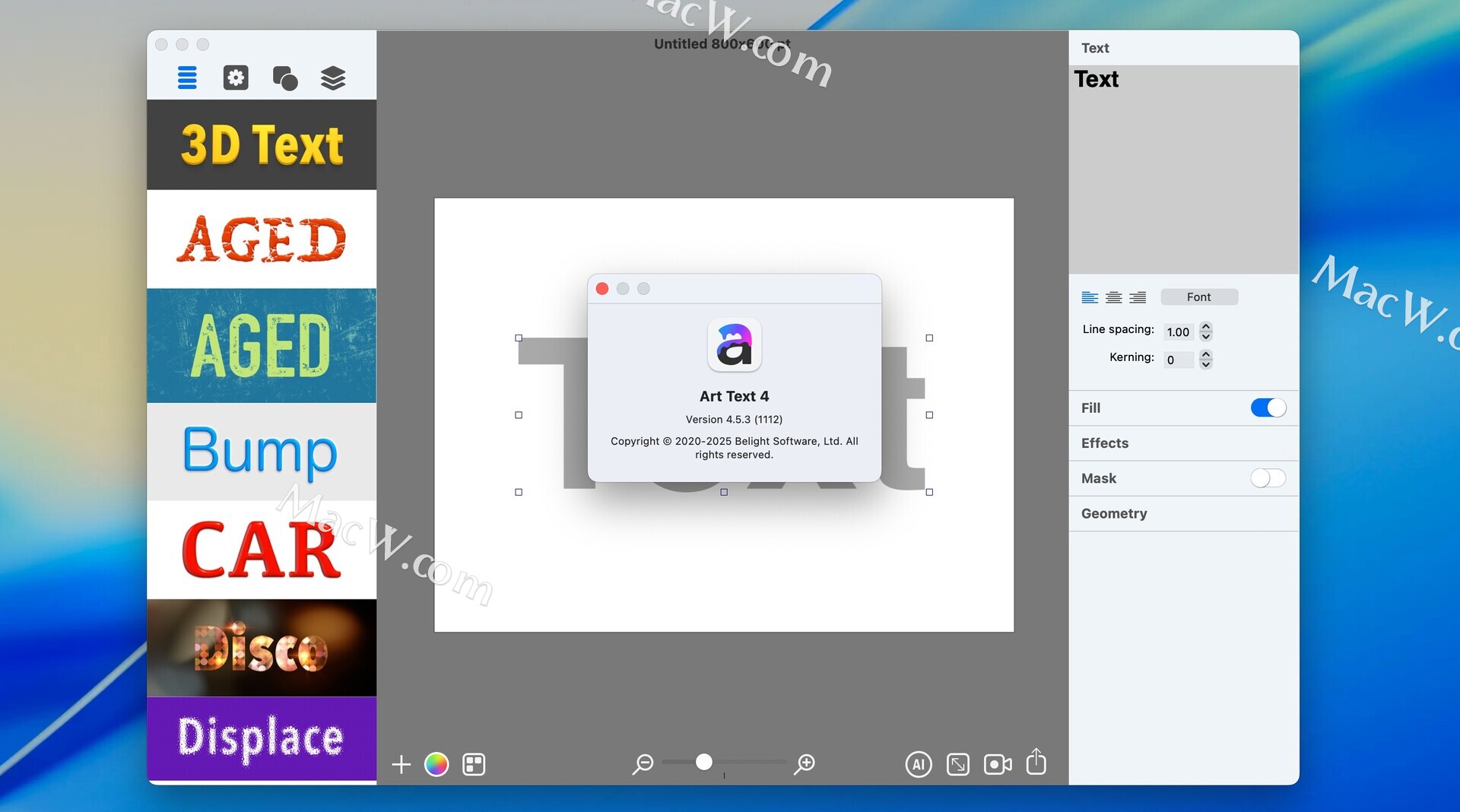Viewport: 1460px width, 812px height.
Task: Click the zoom out magnifier icon
Action: 643,763
